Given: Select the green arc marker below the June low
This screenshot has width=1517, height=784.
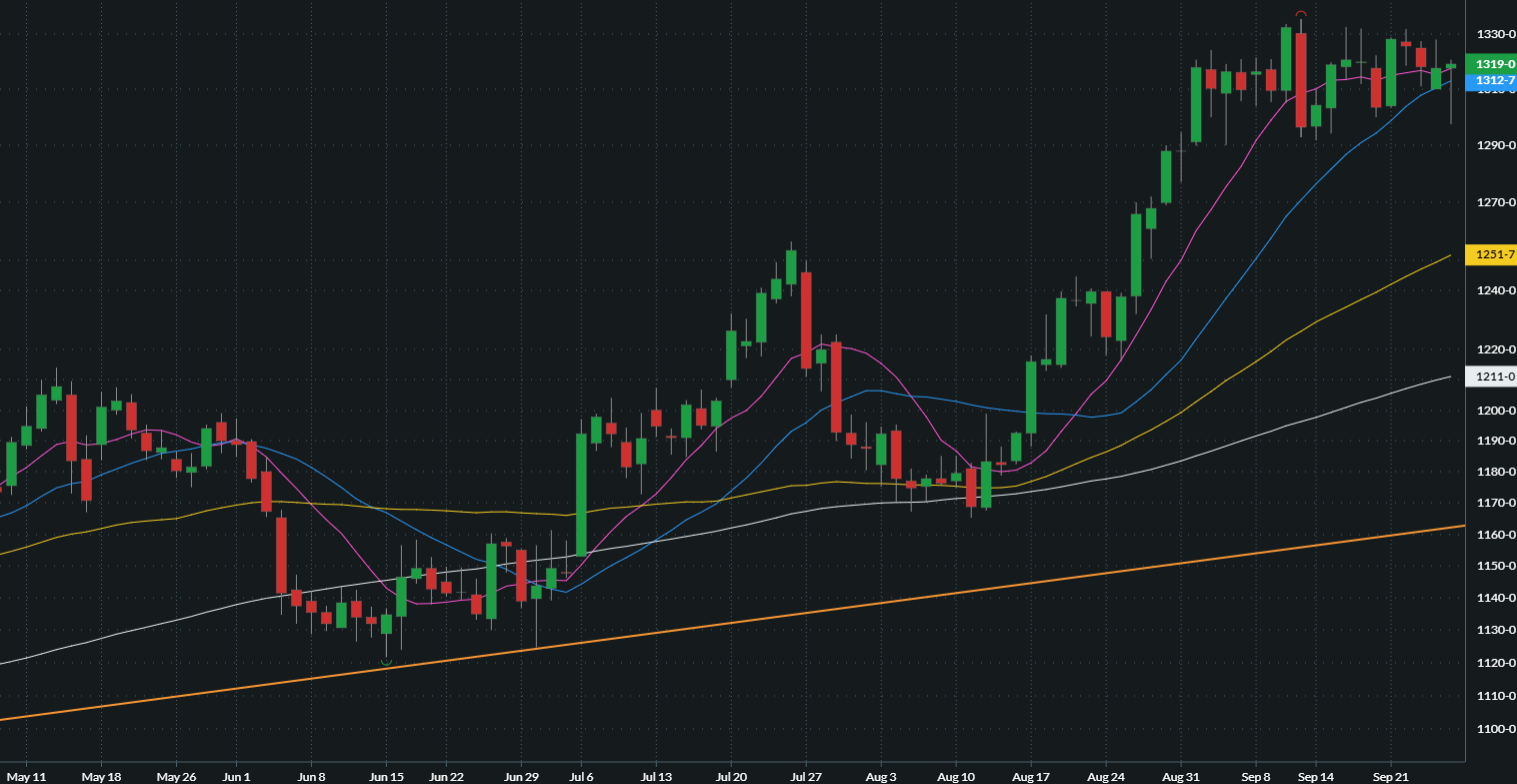Looking at the screenshot, I should pyautogui.click(x=386, y=662).
